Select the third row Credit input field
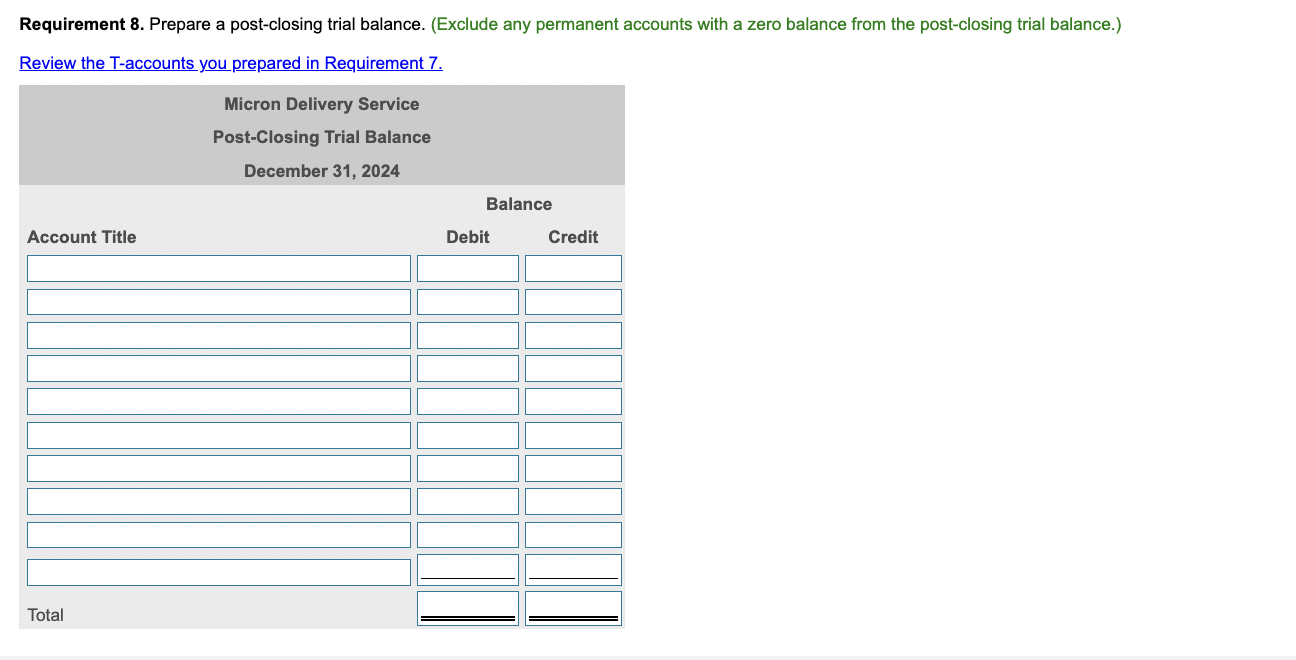 tap(573, 337)
